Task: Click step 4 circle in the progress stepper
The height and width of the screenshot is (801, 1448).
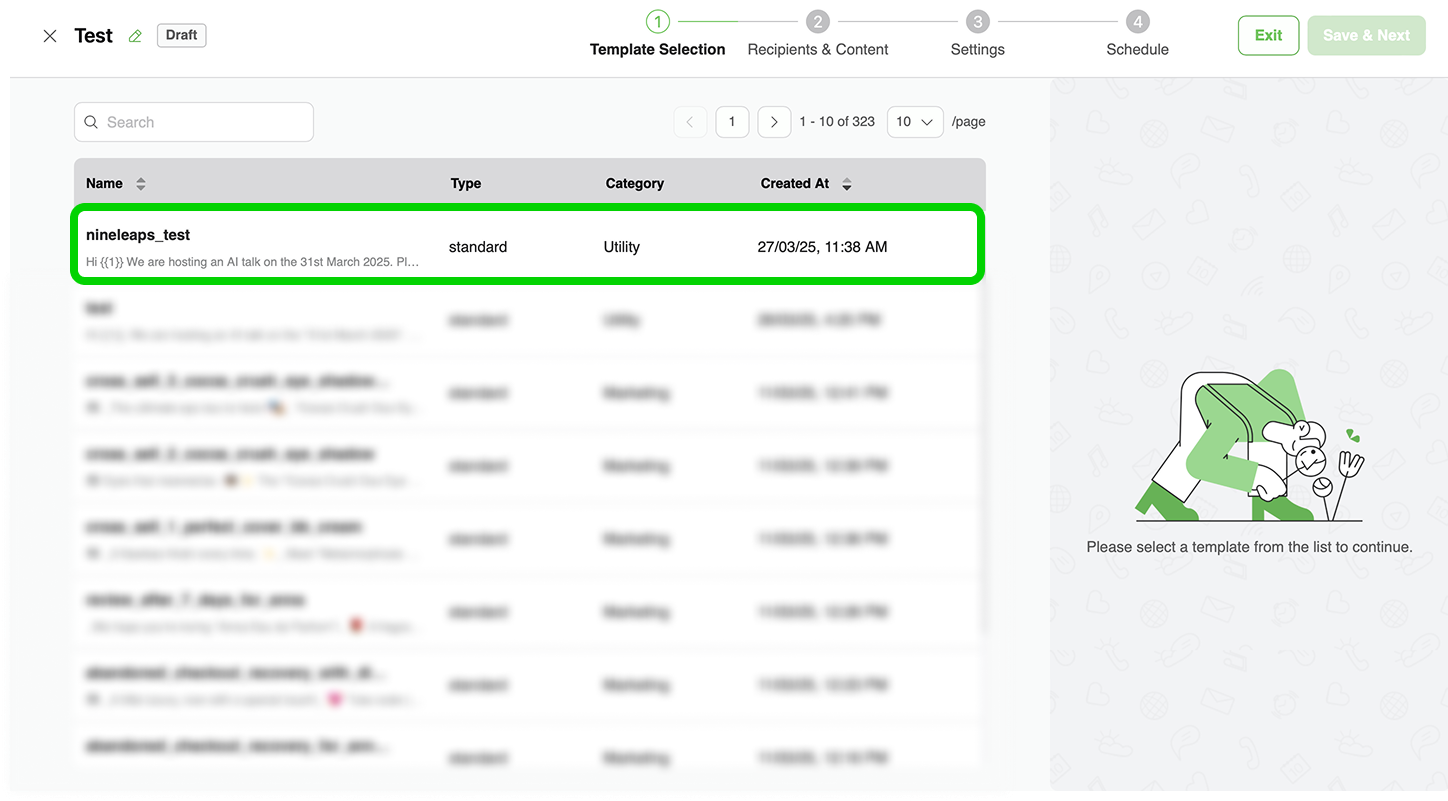Action: tap(1137, 22)
